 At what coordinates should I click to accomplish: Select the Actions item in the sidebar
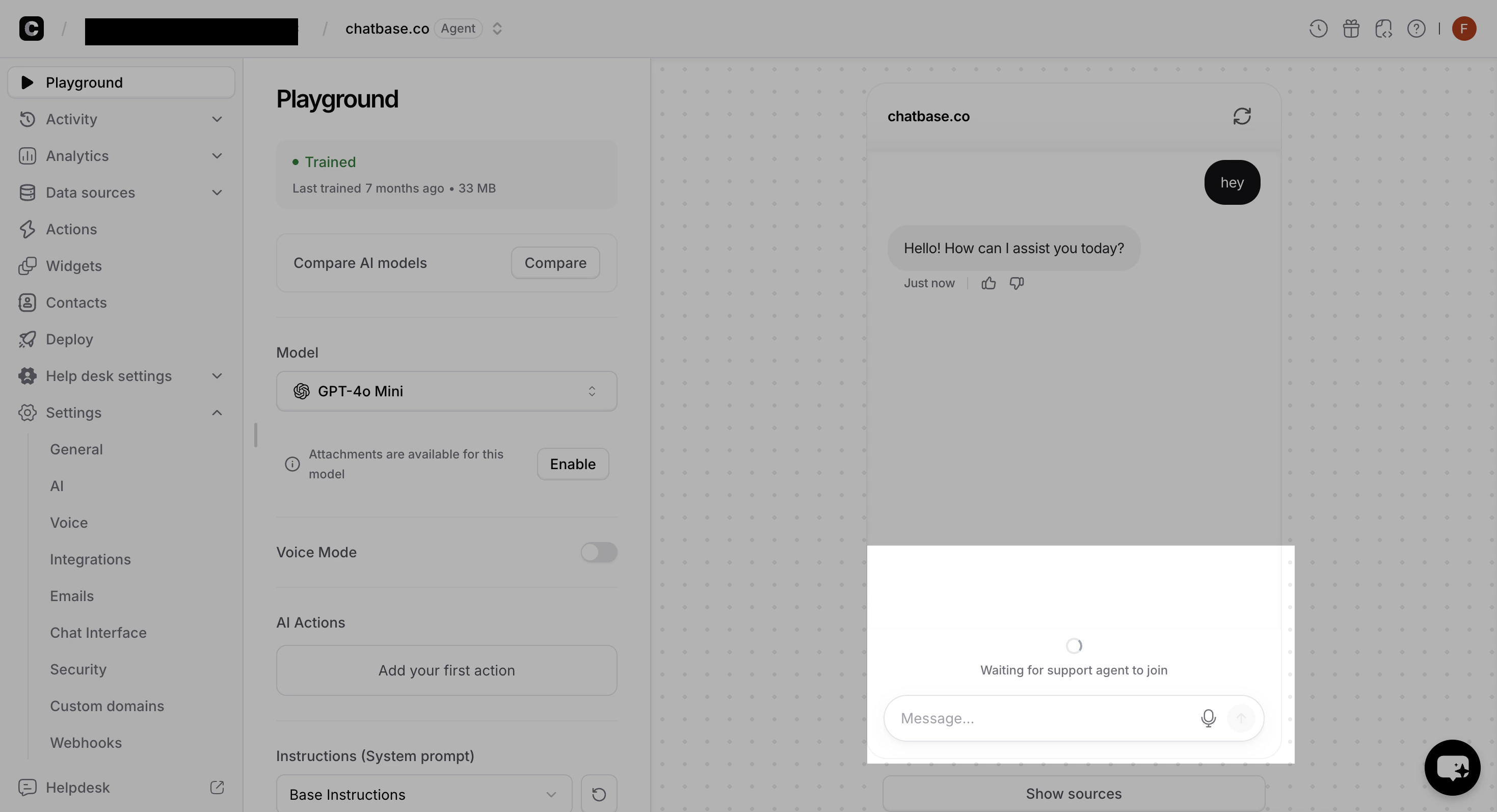(71, 229)
